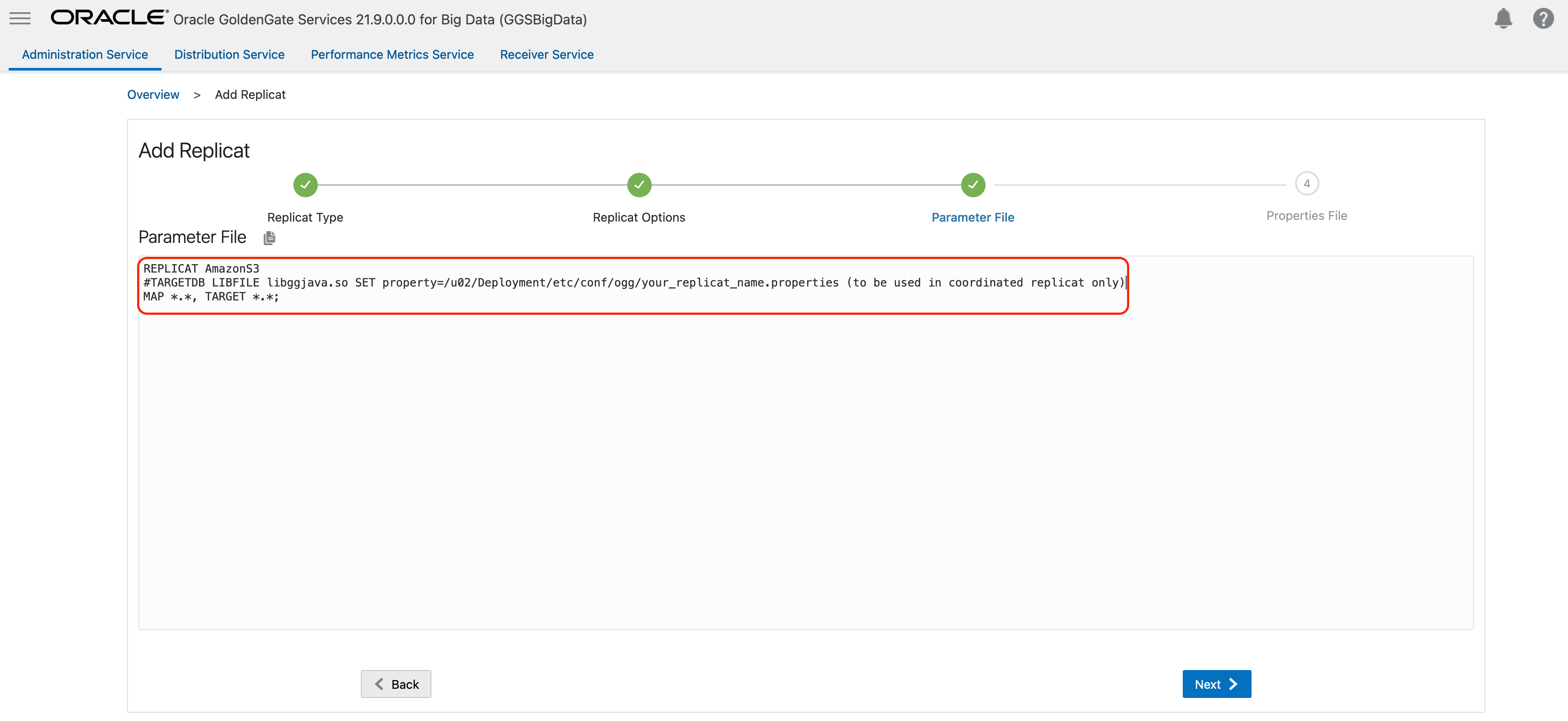
Task: Click the Oracle logo
Action: tap(109, 18)
